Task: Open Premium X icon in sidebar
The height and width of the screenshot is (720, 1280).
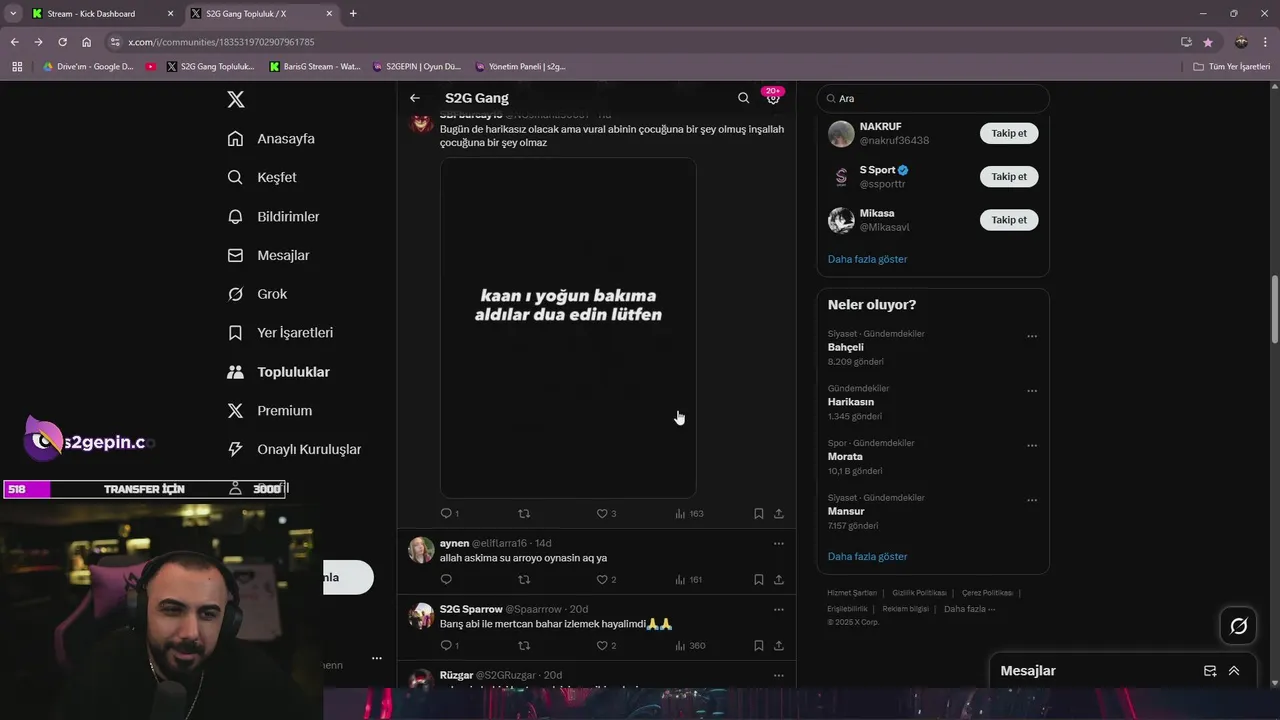Action: [235, 411]
